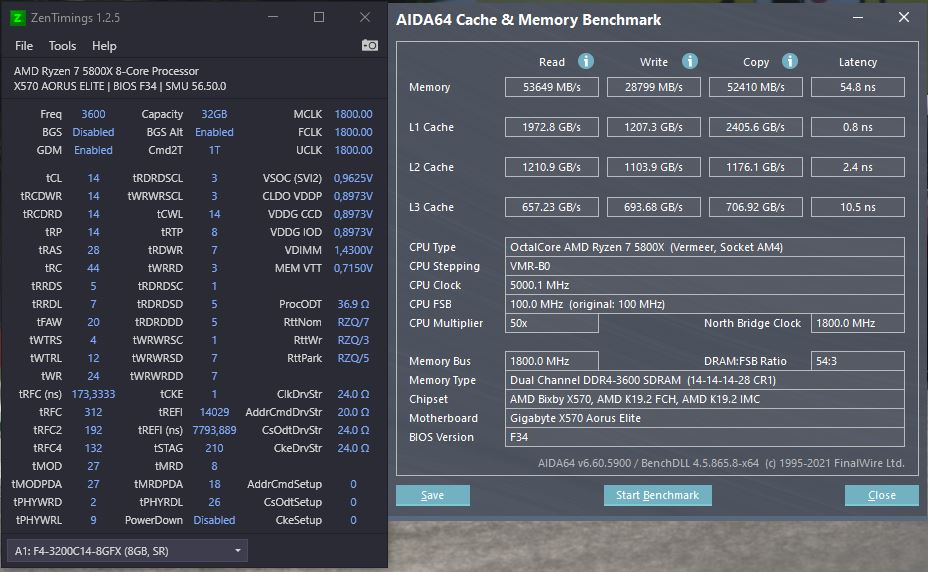Screen dimensions: 928x572
Task: Click the Write column info icon
Action: coord(689,61)
